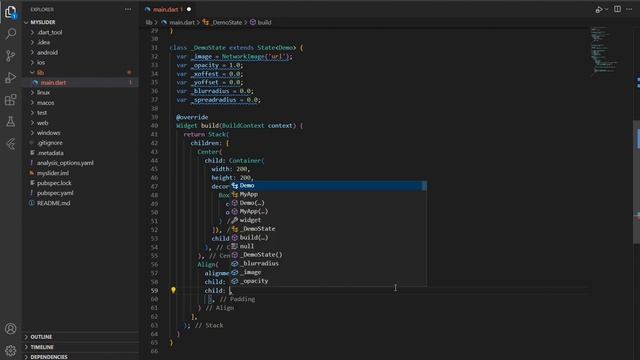Open the Manage gear menu
This screenshot has height=360, width=640.
coord(11,350)
